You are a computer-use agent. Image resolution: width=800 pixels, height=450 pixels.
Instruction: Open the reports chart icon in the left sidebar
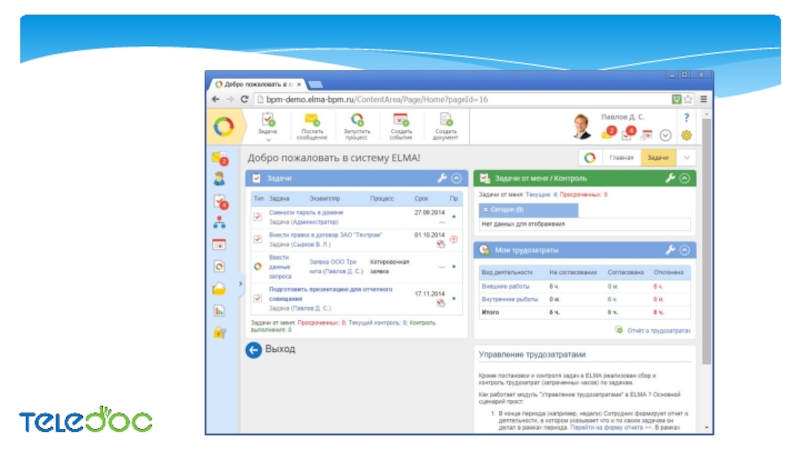click(219, 310)
